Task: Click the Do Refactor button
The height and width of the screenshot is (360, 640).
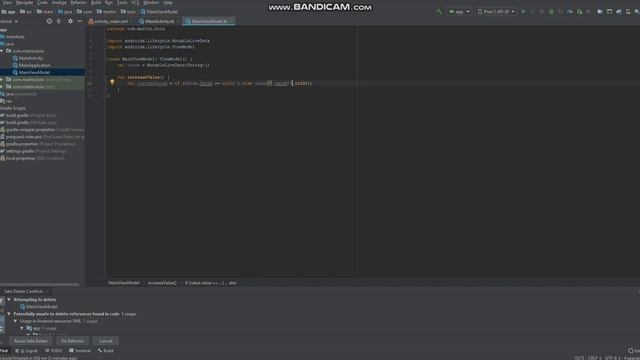Action: coord(72,341)
